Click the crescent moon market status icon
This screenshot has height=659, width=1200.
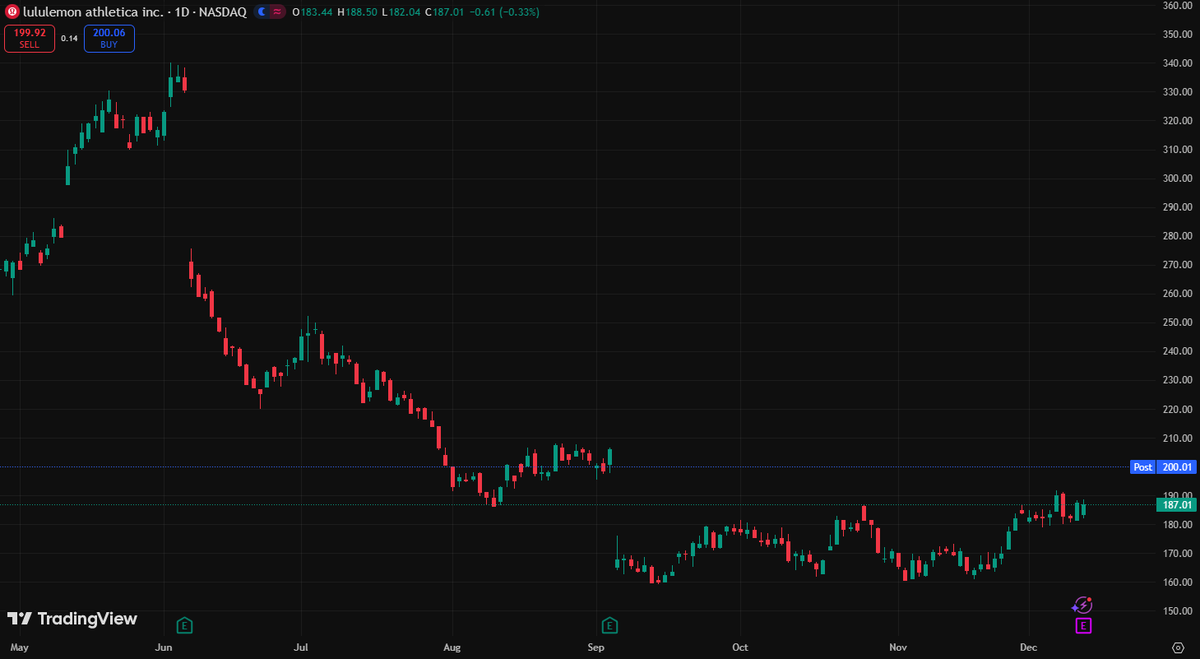point(262,12)
